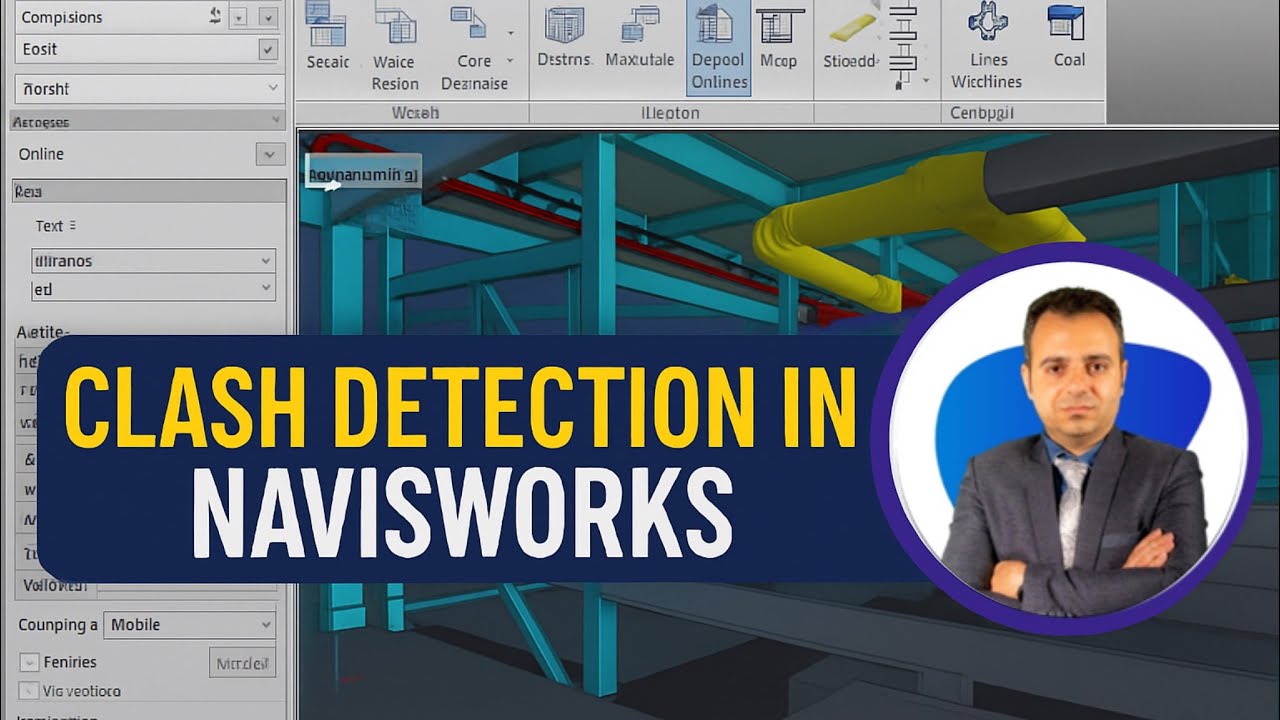The width and height of the screenshot is (1280, 720).
Task: Click the Text label in left panel
Action: [49, 226]
